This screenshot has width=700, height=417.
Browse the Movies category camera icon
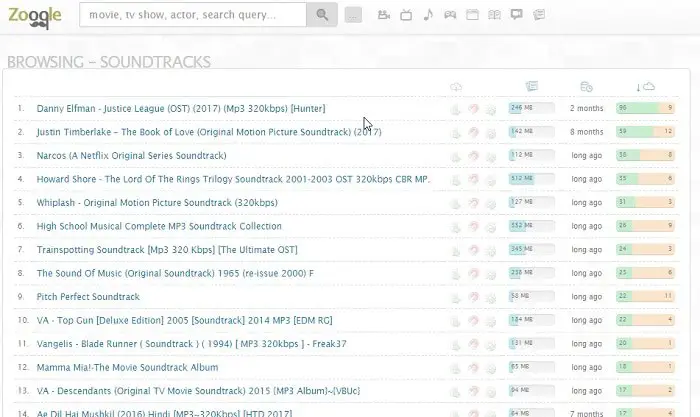[383, 15]
